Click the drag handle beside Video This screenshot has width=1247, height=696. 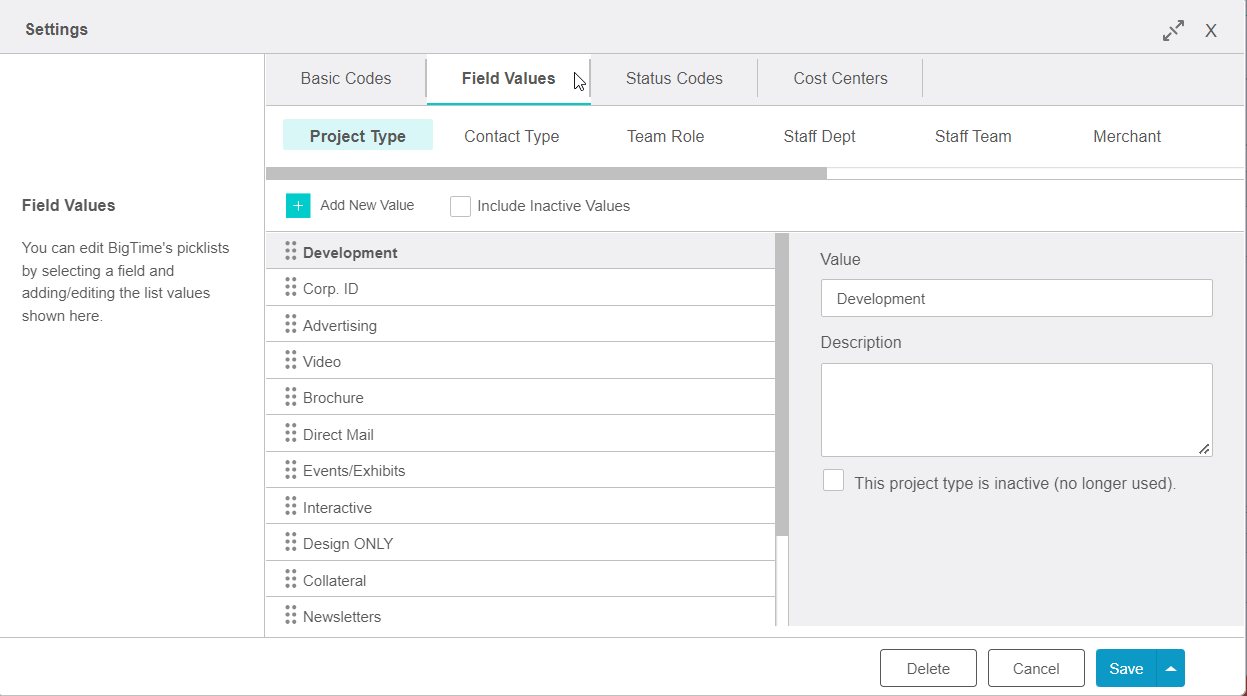(291, 360)
